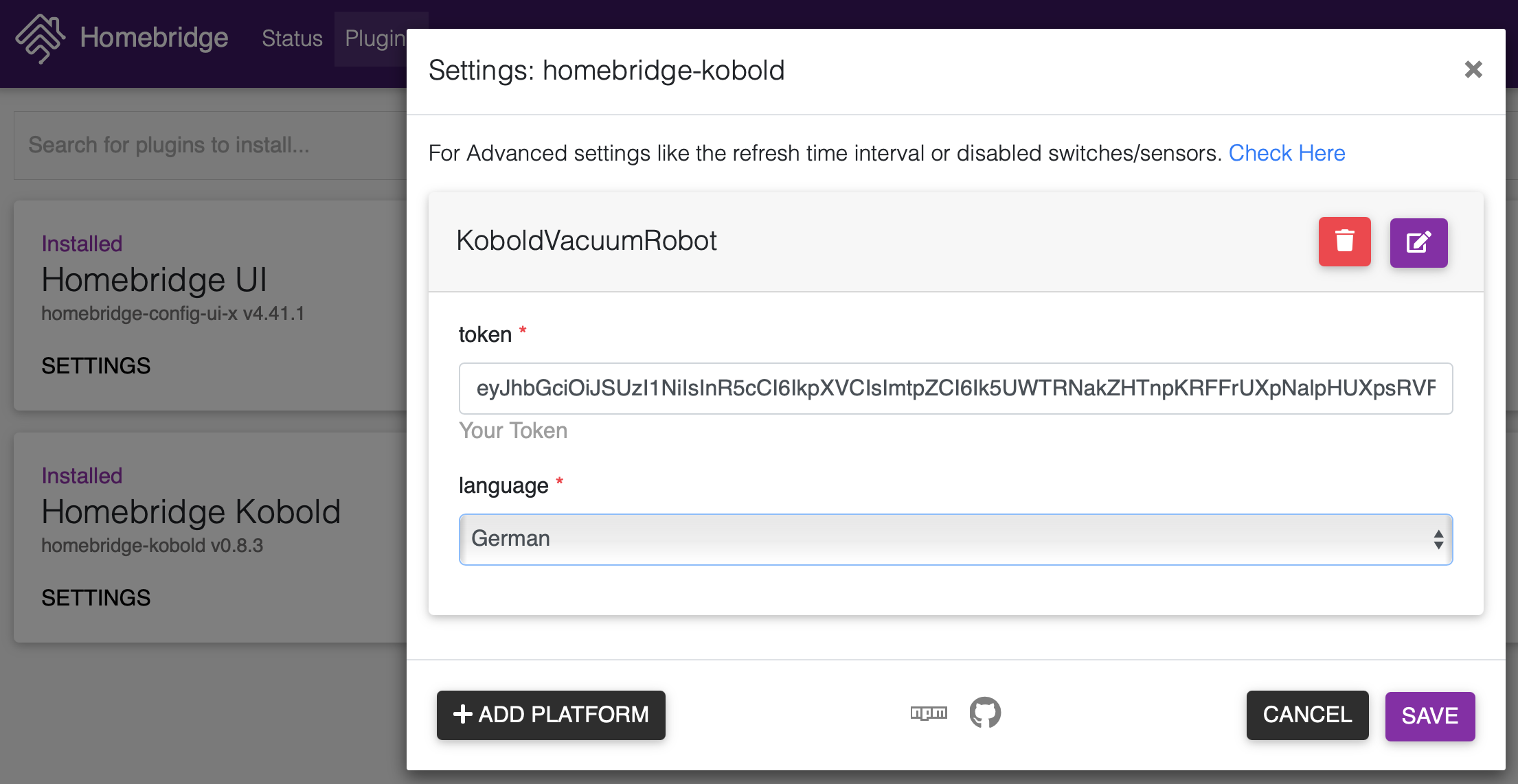Click the KoboldVacuumRobot platform header
Image resolution: width=1518 pixels, height=784 pixels.
click(587, 241)
